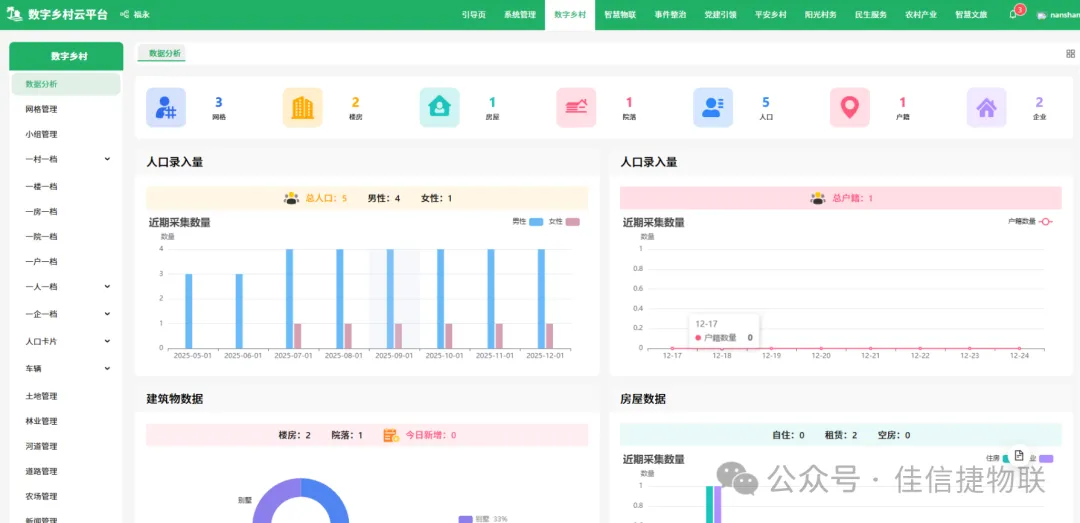
Task: Toggle the 女性 legend series
Action: click(x=564, y=222)
